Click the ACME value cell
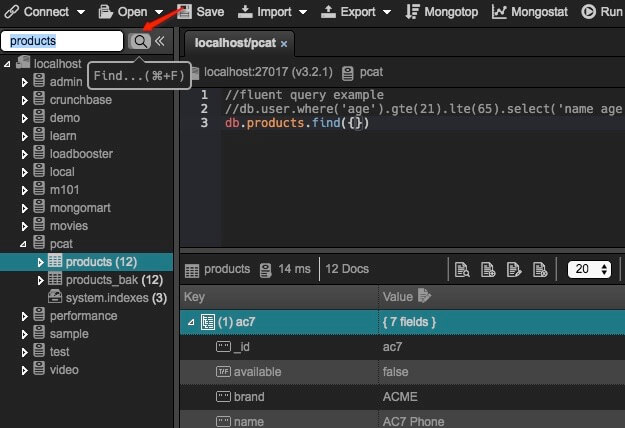 click(x=400, y=397)
